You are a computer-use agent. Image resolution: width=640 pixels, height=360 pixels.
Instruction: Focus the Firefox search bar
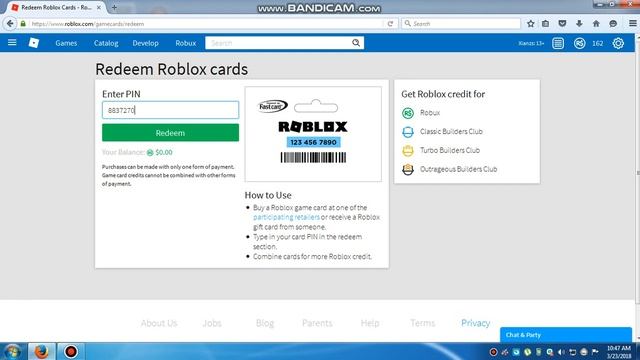click(x=461, y=24)
